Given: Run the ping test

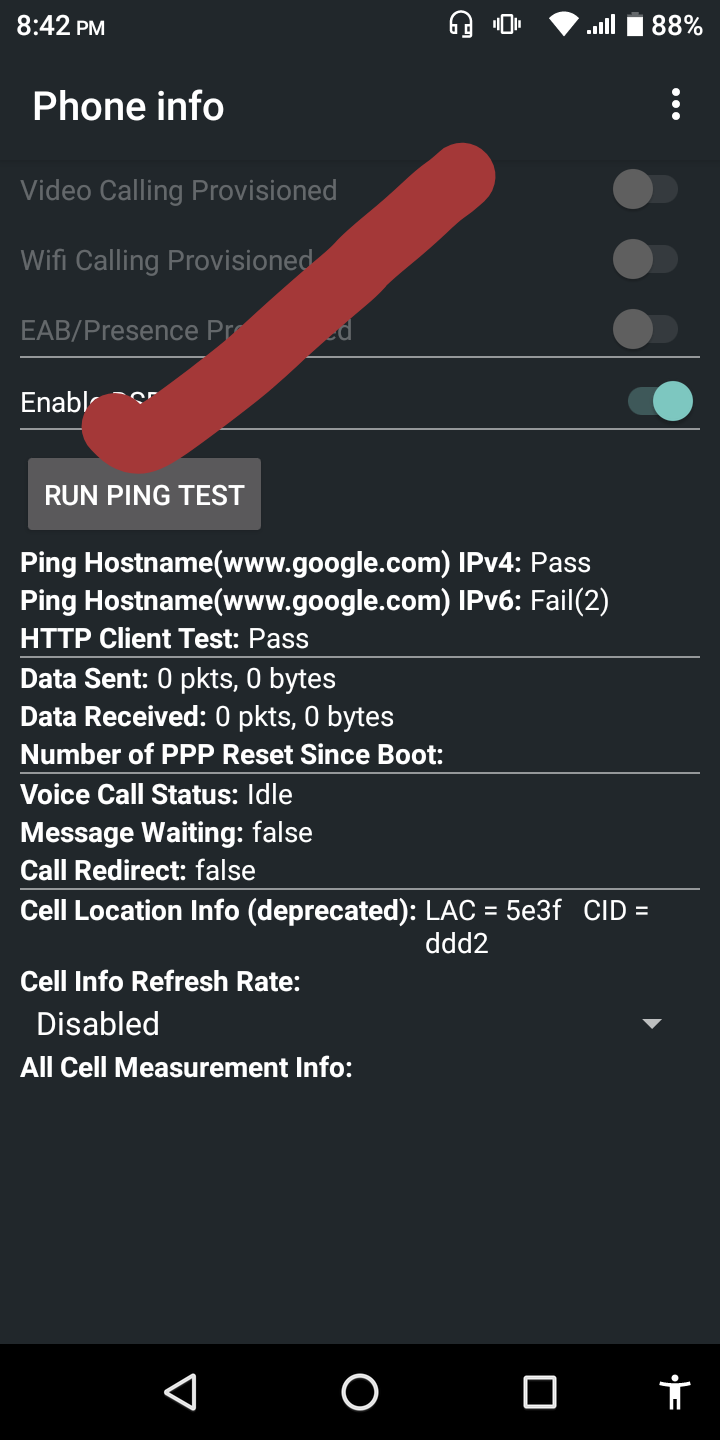Looking at the screenshot, I should point(144,495).
